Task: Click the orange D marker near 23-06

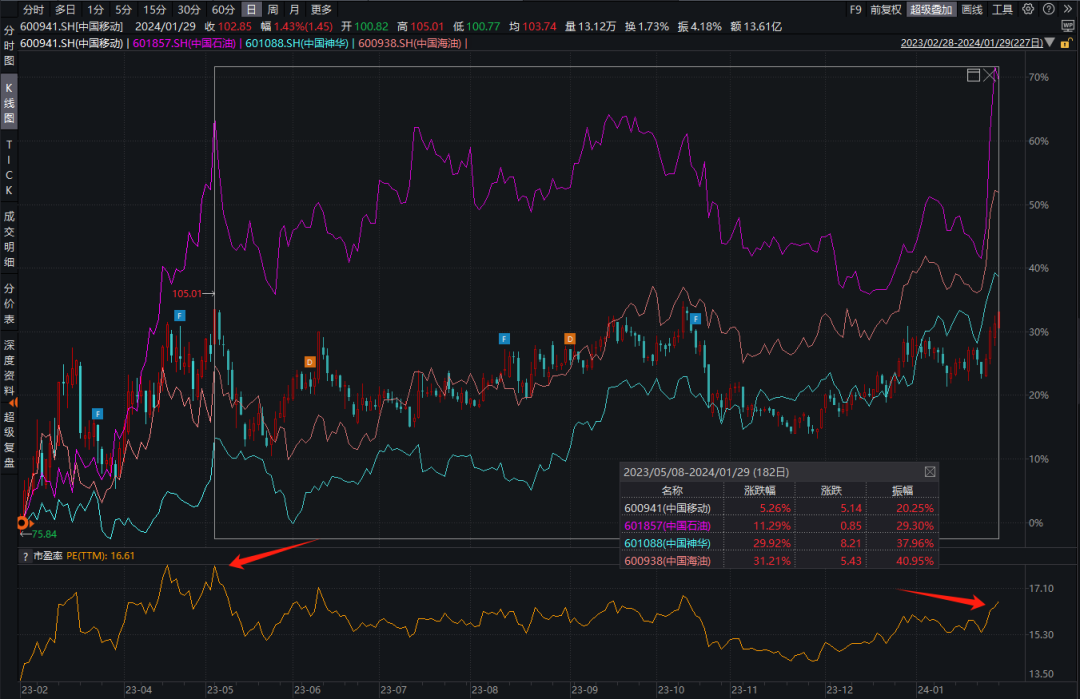Action: click(310, 361)
